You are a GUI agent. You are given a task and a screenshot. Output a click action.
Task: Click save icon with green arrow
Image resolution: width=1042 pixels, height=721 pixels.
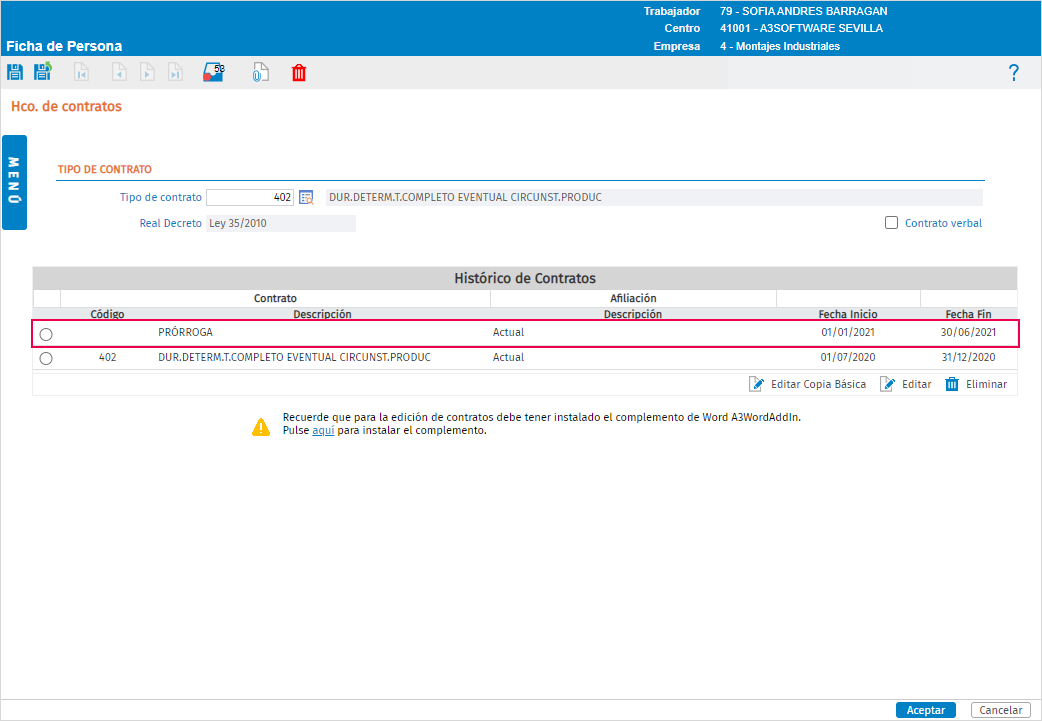[43, 72]
